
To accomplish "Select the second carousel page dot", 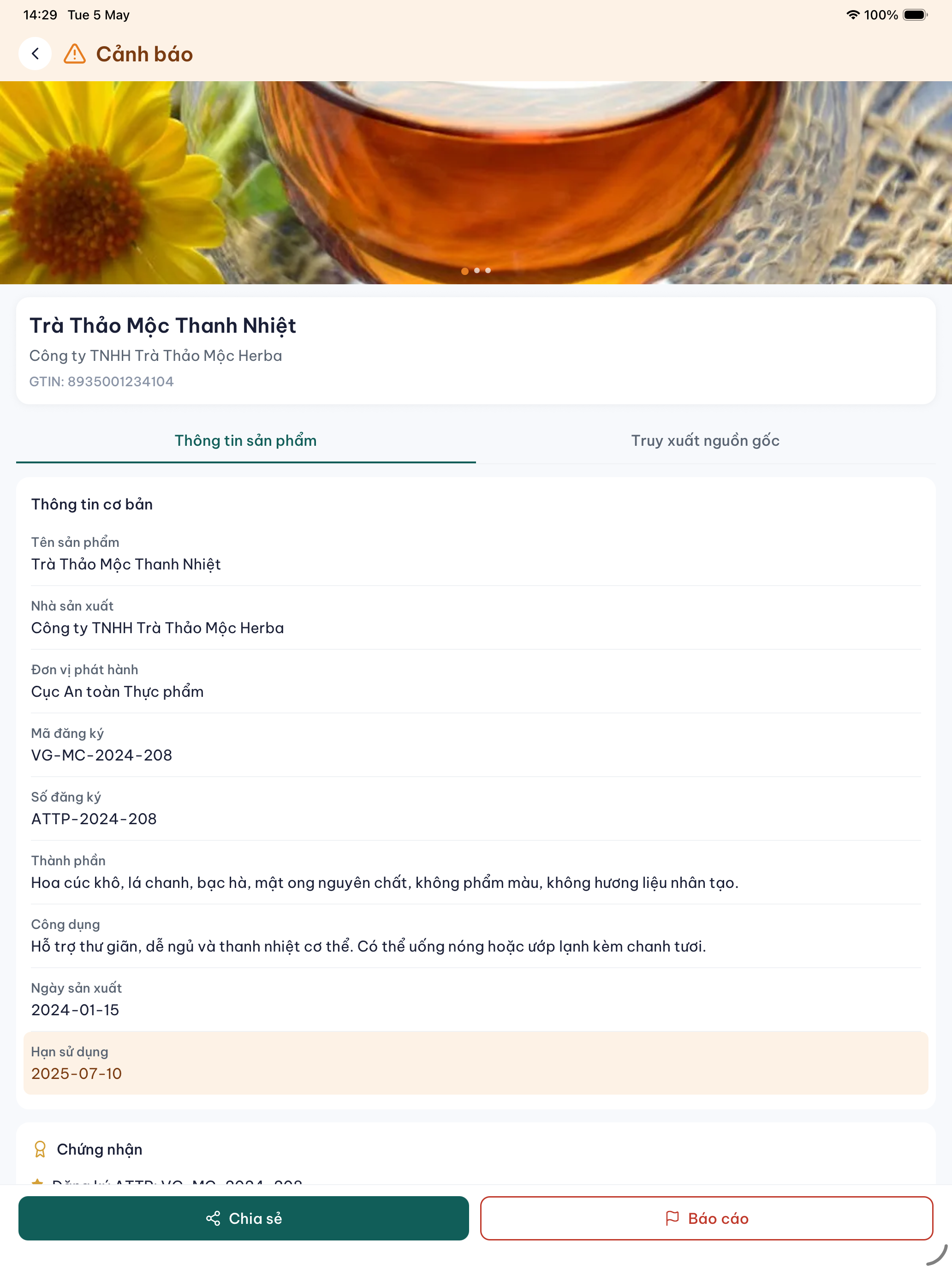I will [x=477, y=270].
